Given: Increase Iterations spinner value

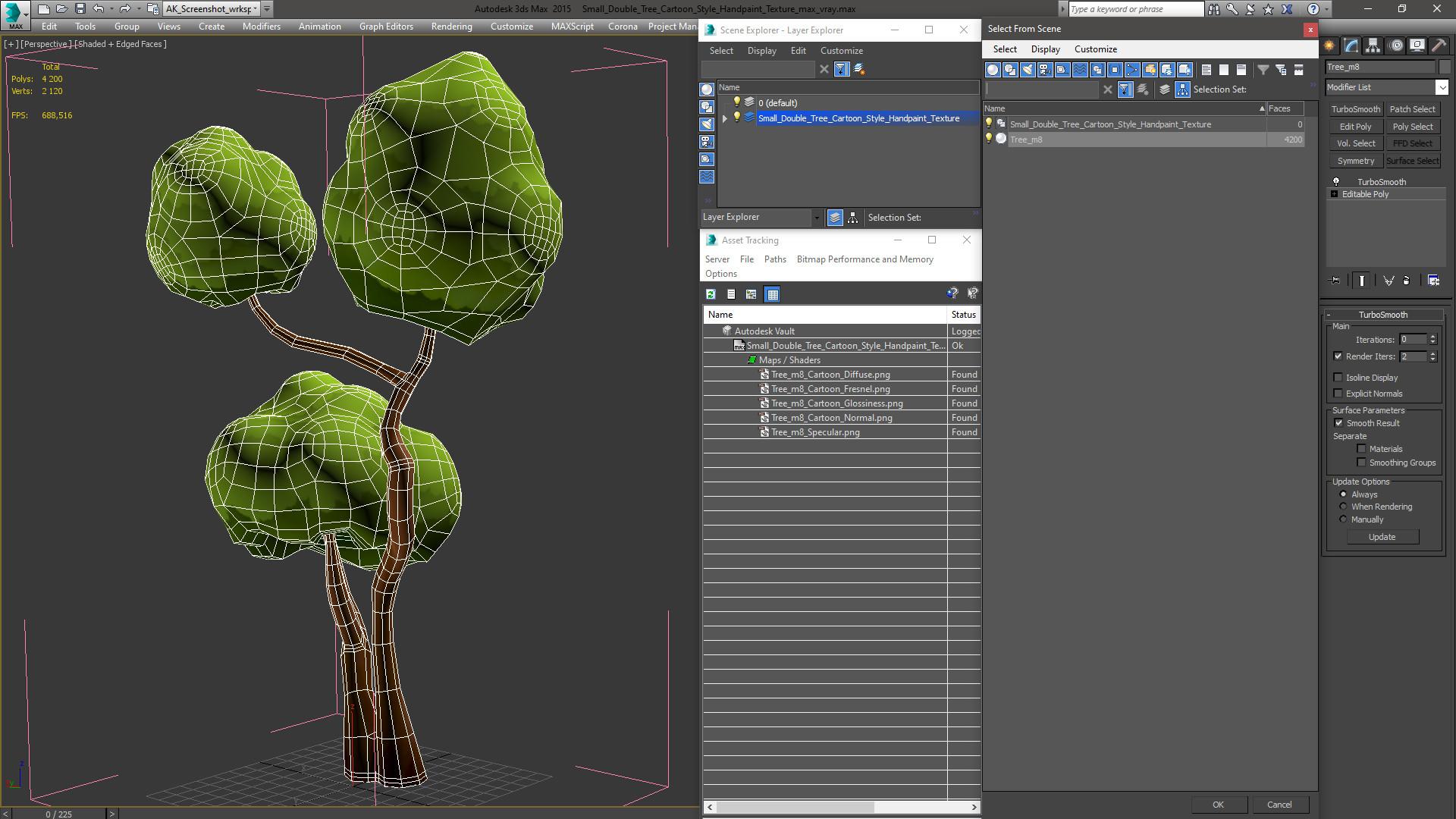Looking at the screenshot, I should 1432,337.
